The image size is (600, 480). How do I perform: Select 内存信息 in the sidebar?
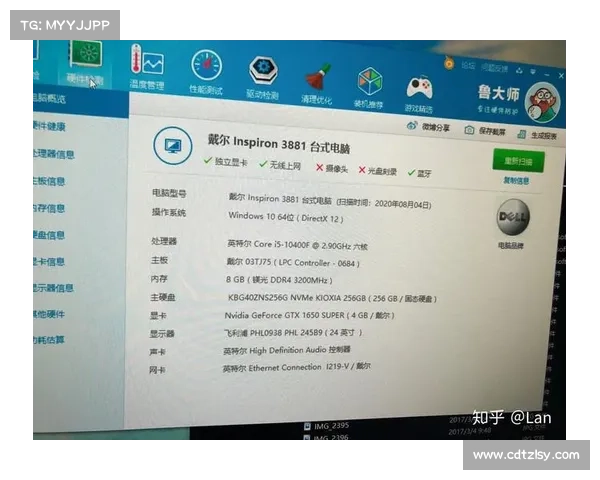(x=49, y=208)
